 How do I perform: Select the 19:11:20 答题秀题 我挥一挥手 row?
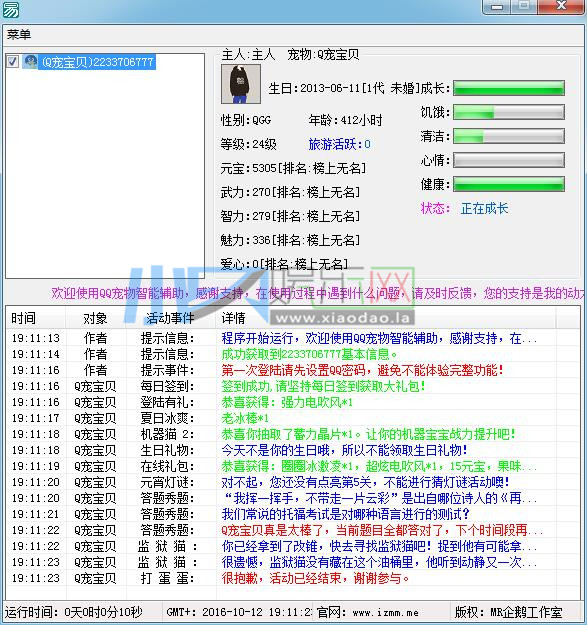coord(293,498)
